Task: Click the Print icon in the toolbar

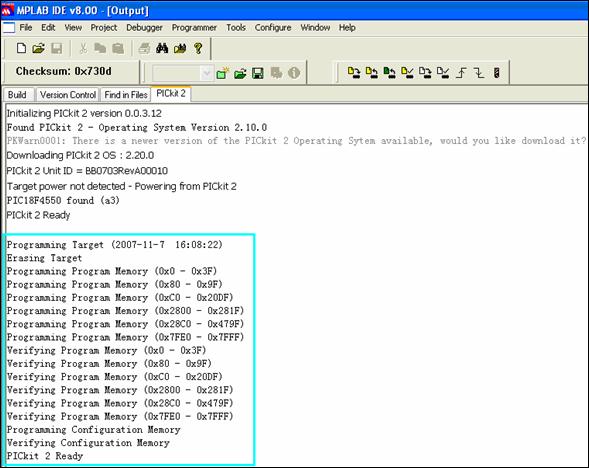Action: (144, 48)
